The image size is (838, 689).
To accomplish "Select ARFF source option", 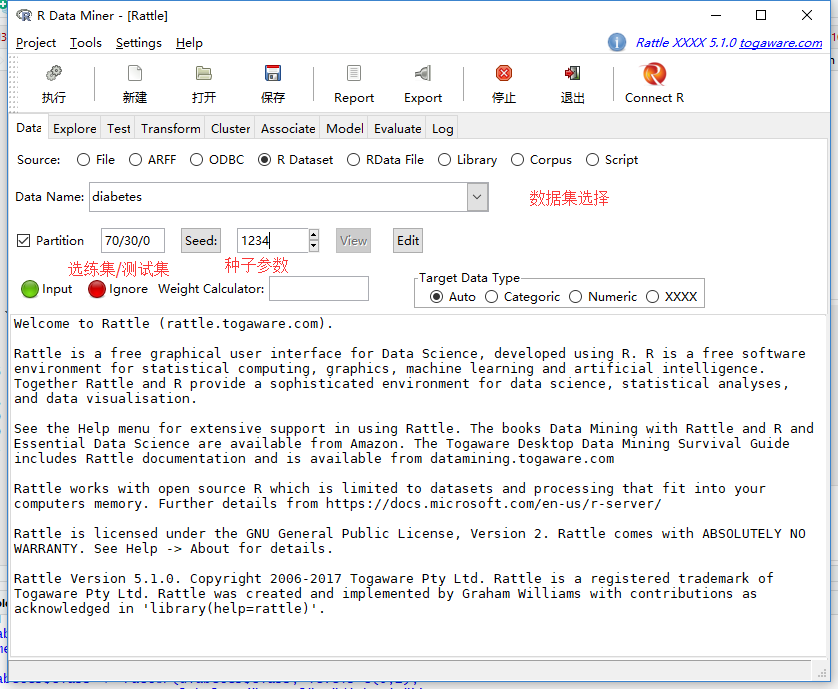I will [x=135, y=160].
